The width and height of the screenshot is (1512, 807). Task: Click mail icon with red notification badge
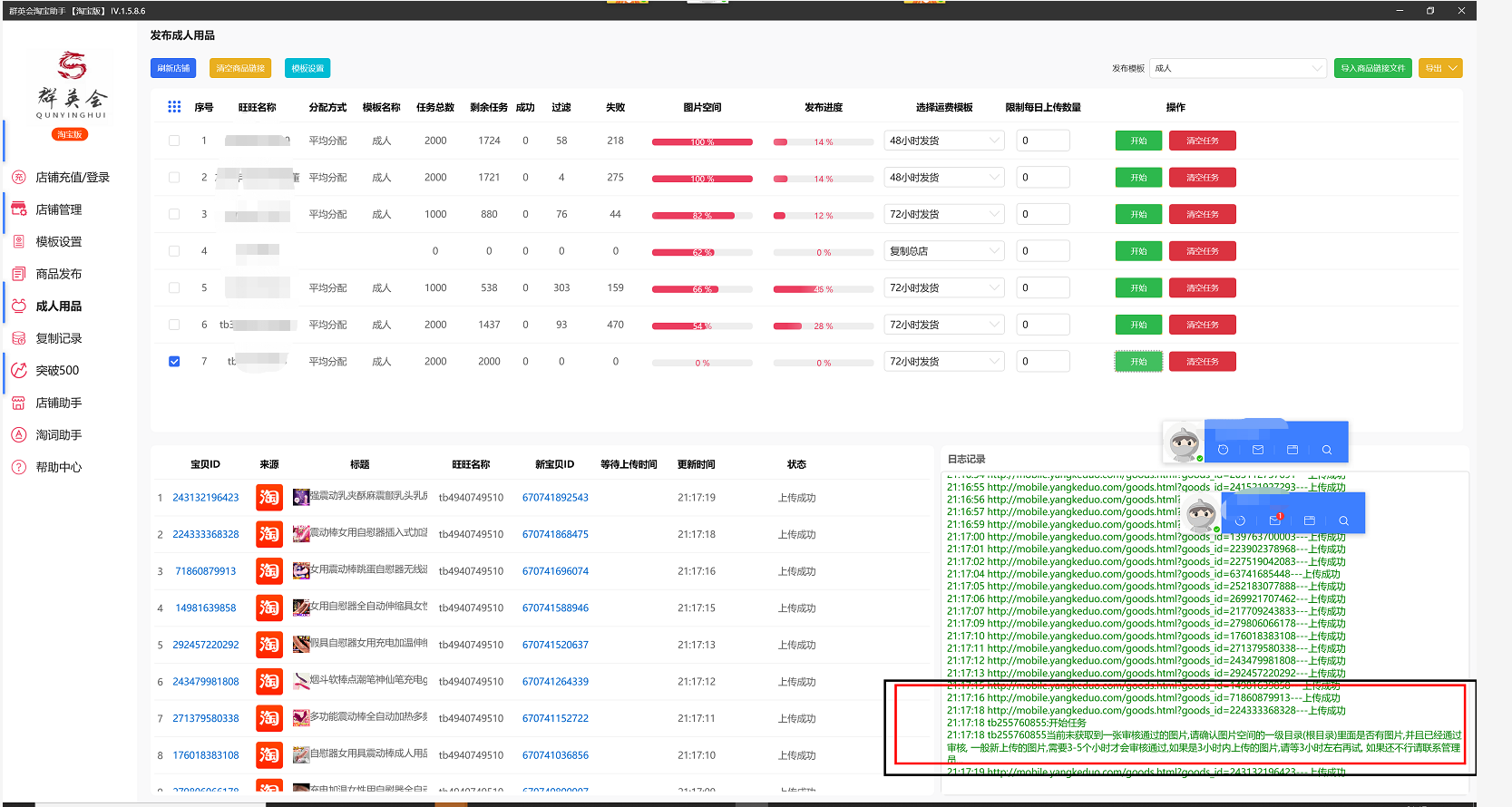tap(1275, 520)
